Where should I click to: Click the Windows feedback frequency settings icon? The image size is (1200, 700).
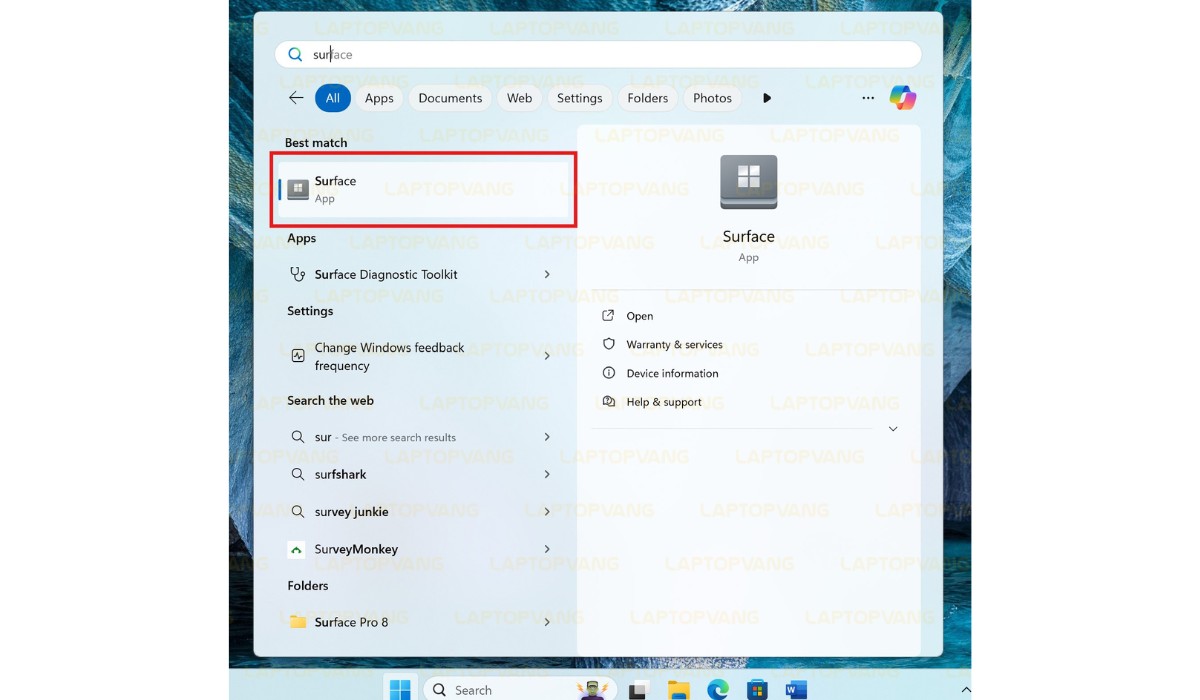298,355
